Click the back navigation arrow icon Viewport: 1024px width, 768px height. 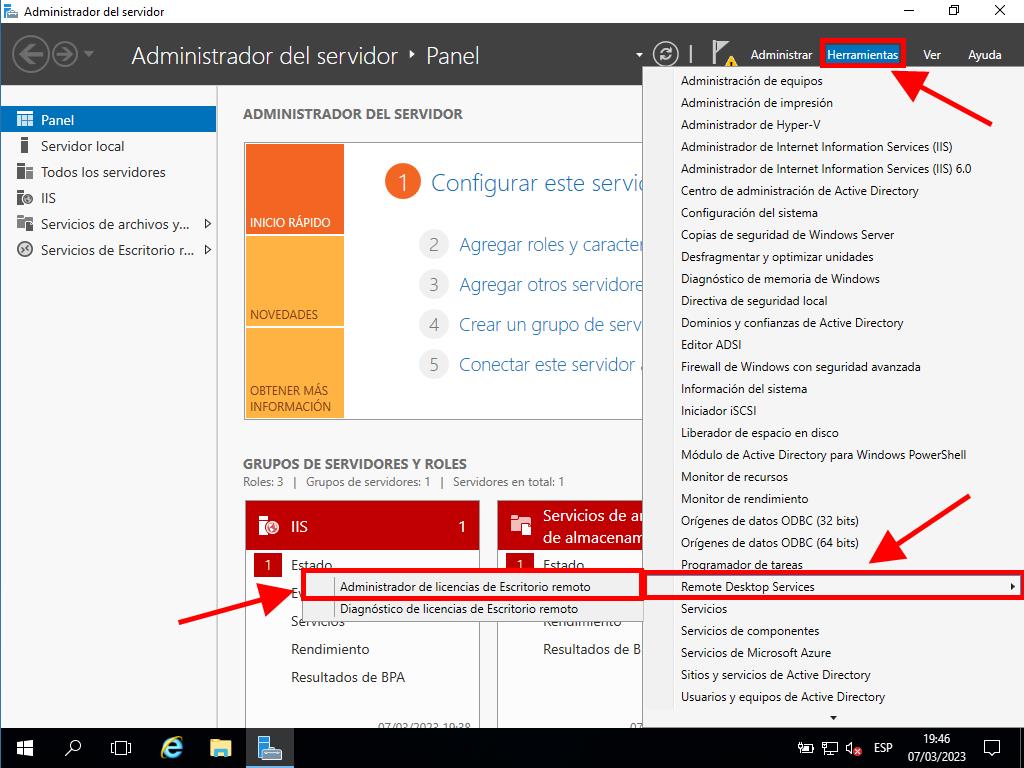(x=31, y=54)
